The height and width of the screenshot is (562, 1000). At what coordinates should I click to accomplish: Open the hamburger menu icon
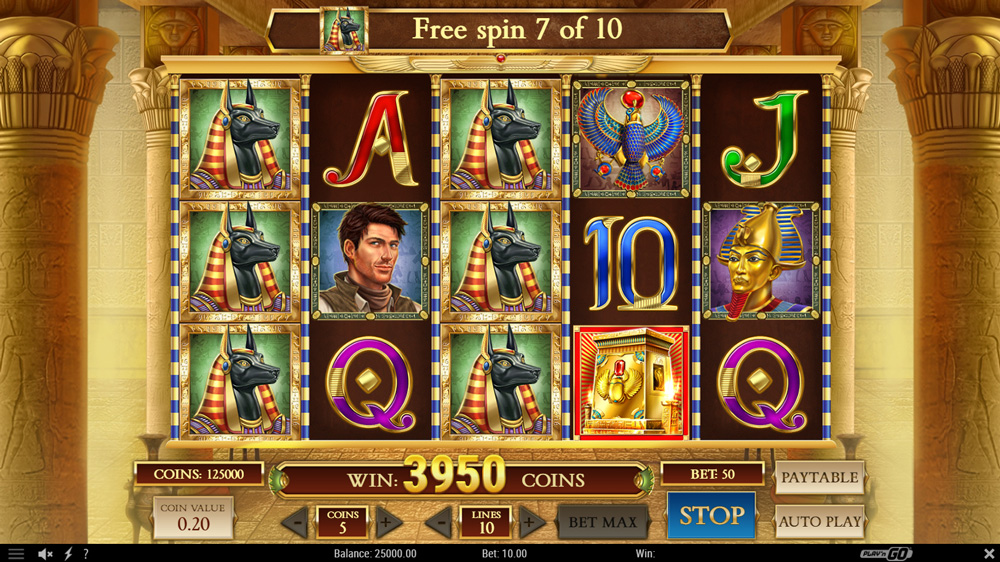coord(15,554)
